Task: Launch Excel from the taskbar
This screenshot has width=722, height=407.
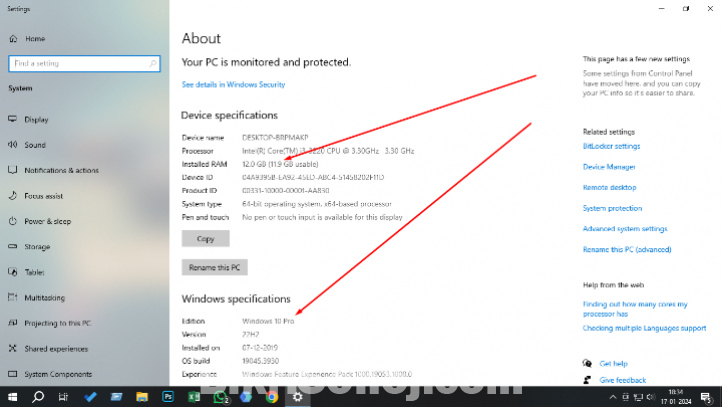Action: pos(194,397)
